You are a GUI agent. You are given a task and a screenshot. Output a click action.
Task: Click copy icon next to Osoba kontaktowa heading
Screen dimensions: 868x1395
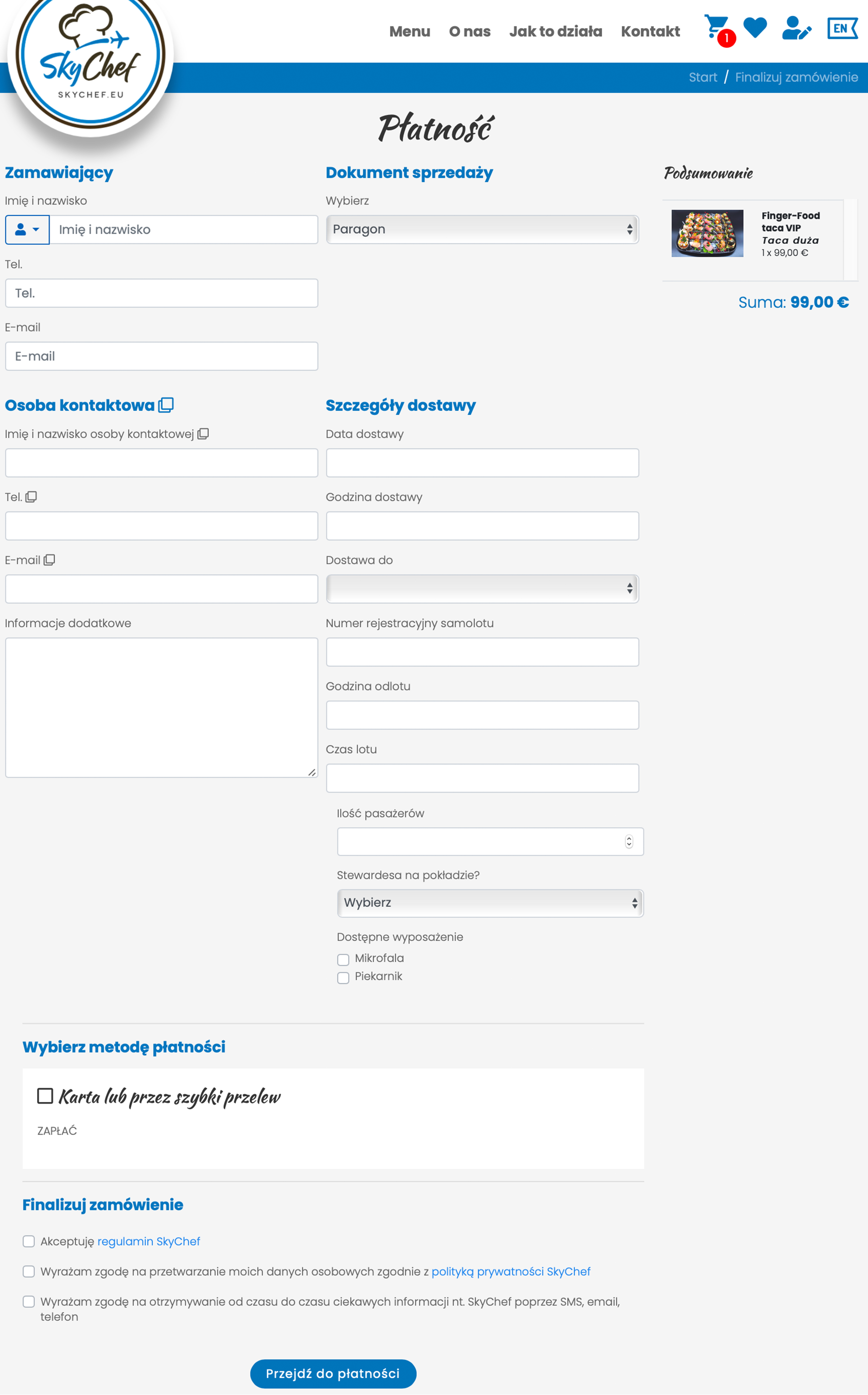(166, 405)
